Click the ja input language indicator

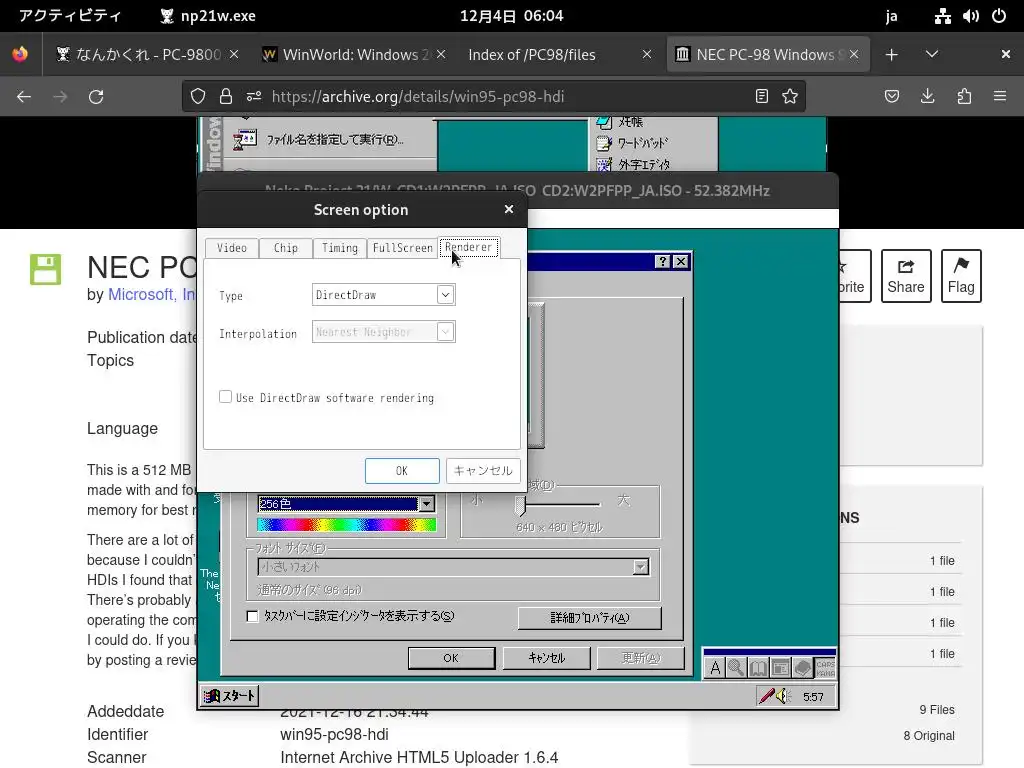(891, 16)
